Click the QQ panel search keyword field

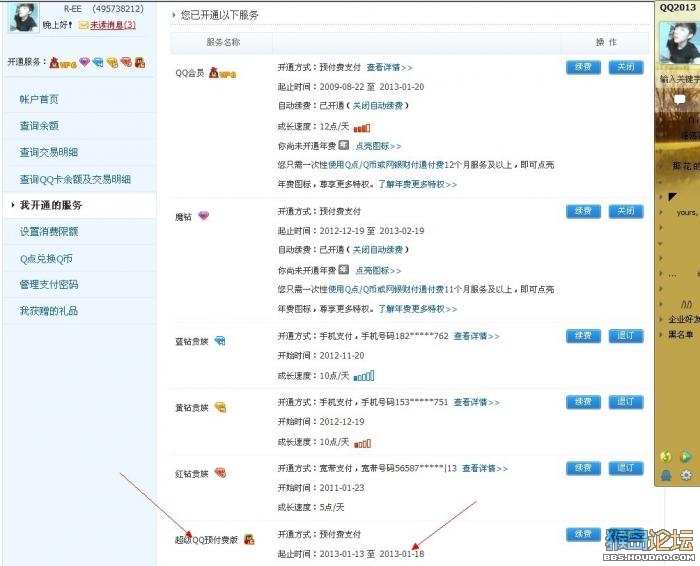(679, 79)
